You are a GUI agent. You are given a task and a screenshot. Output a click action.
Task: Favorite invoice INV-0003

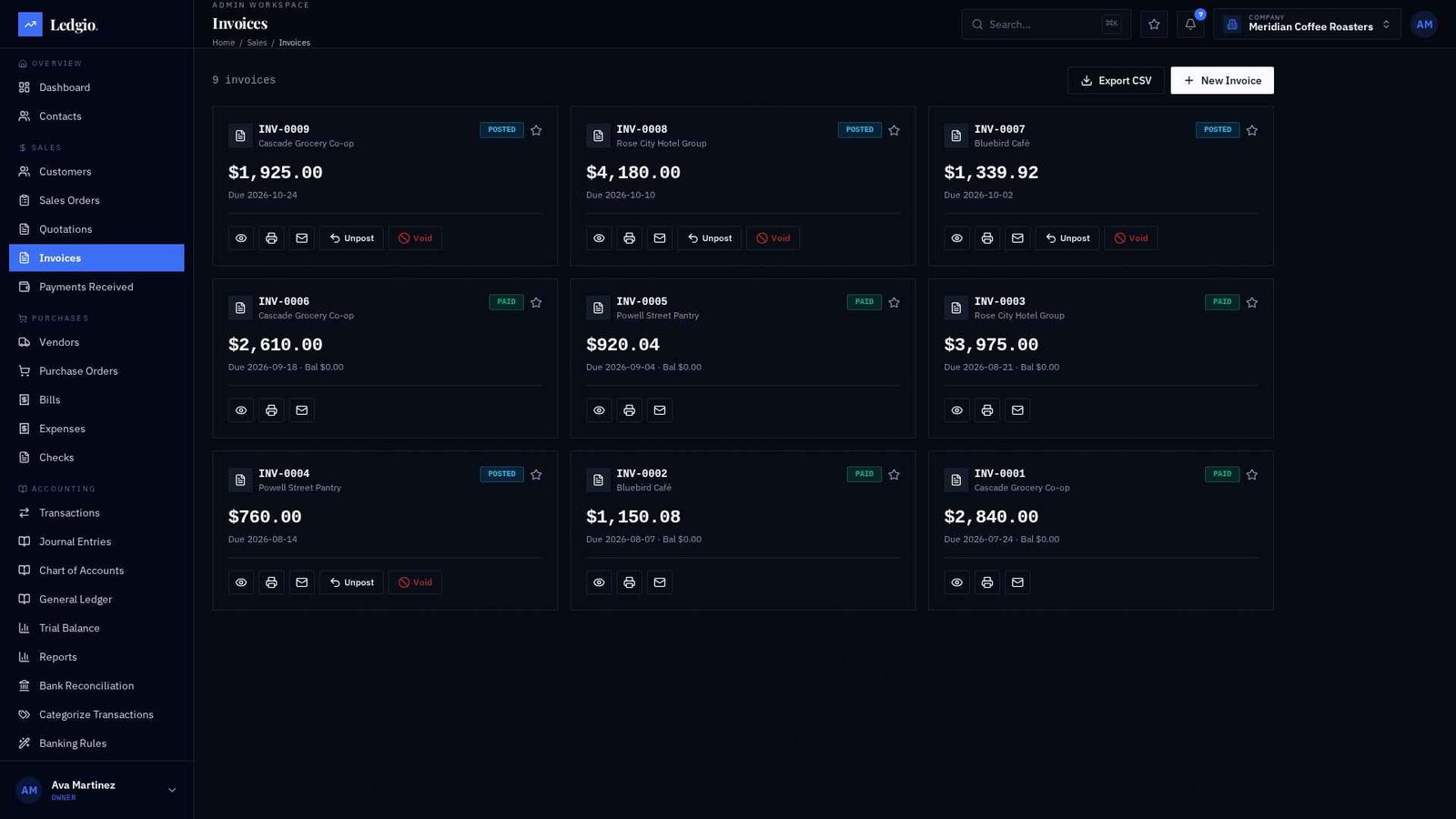[1252, 302]
